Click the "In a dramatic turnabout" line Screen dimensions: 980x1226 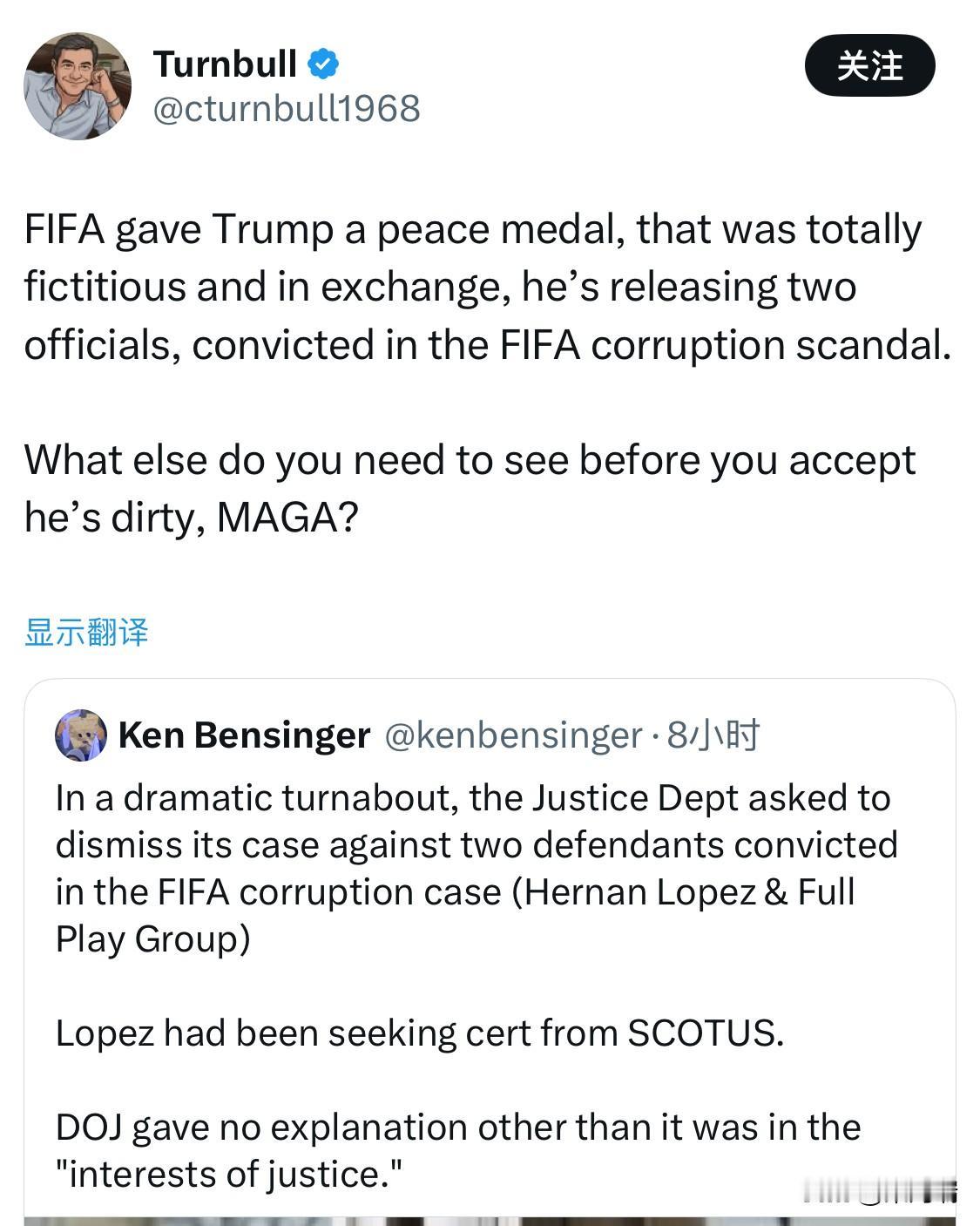click(x=473, y=798)
